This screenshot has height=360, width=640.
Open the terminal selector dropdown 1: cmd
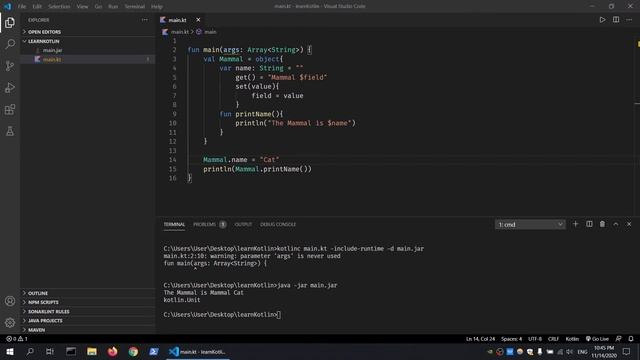coord(530,224)
